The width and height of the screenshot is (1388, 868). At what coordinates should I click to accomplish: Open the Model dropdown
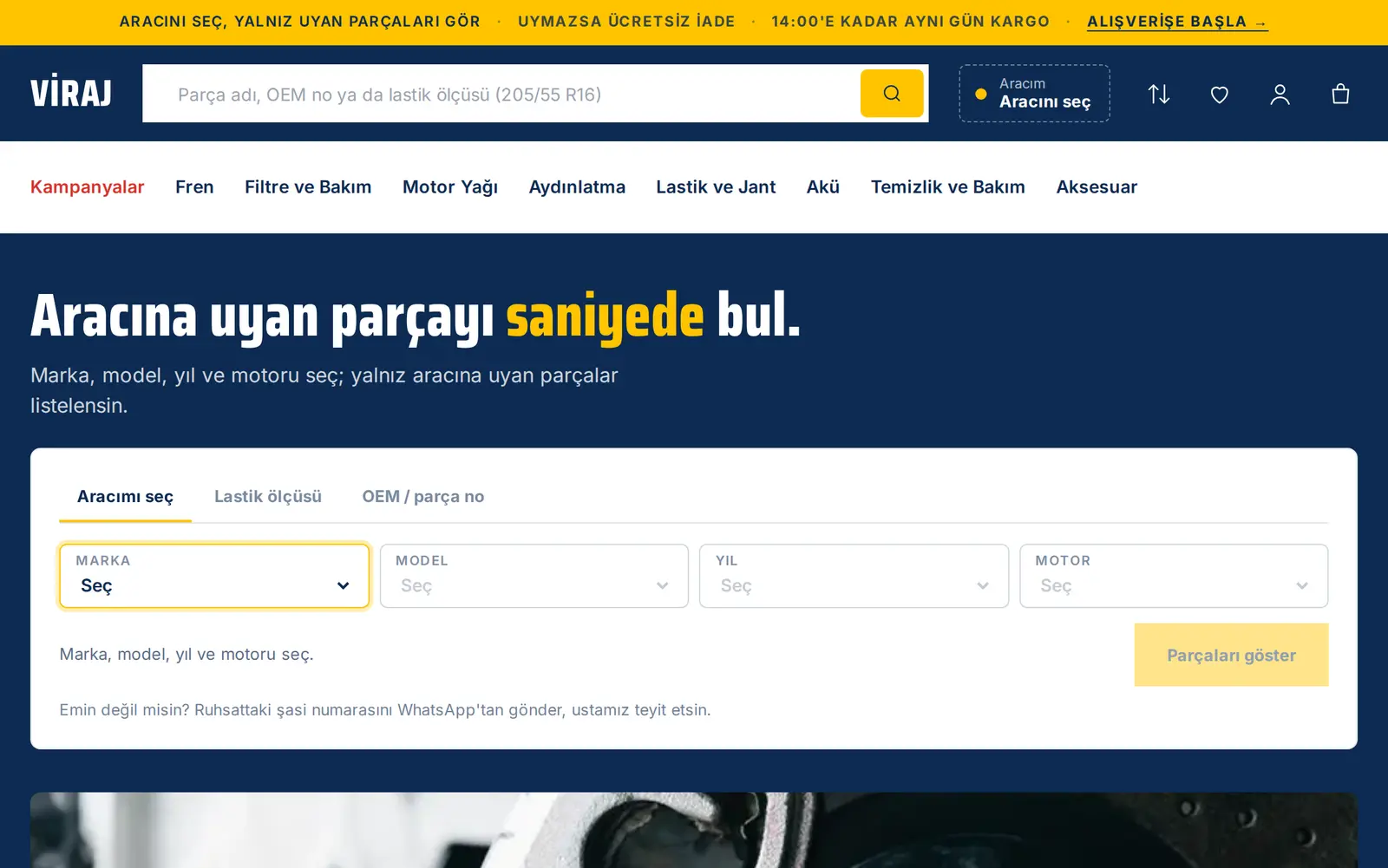(x=534, y=576)
